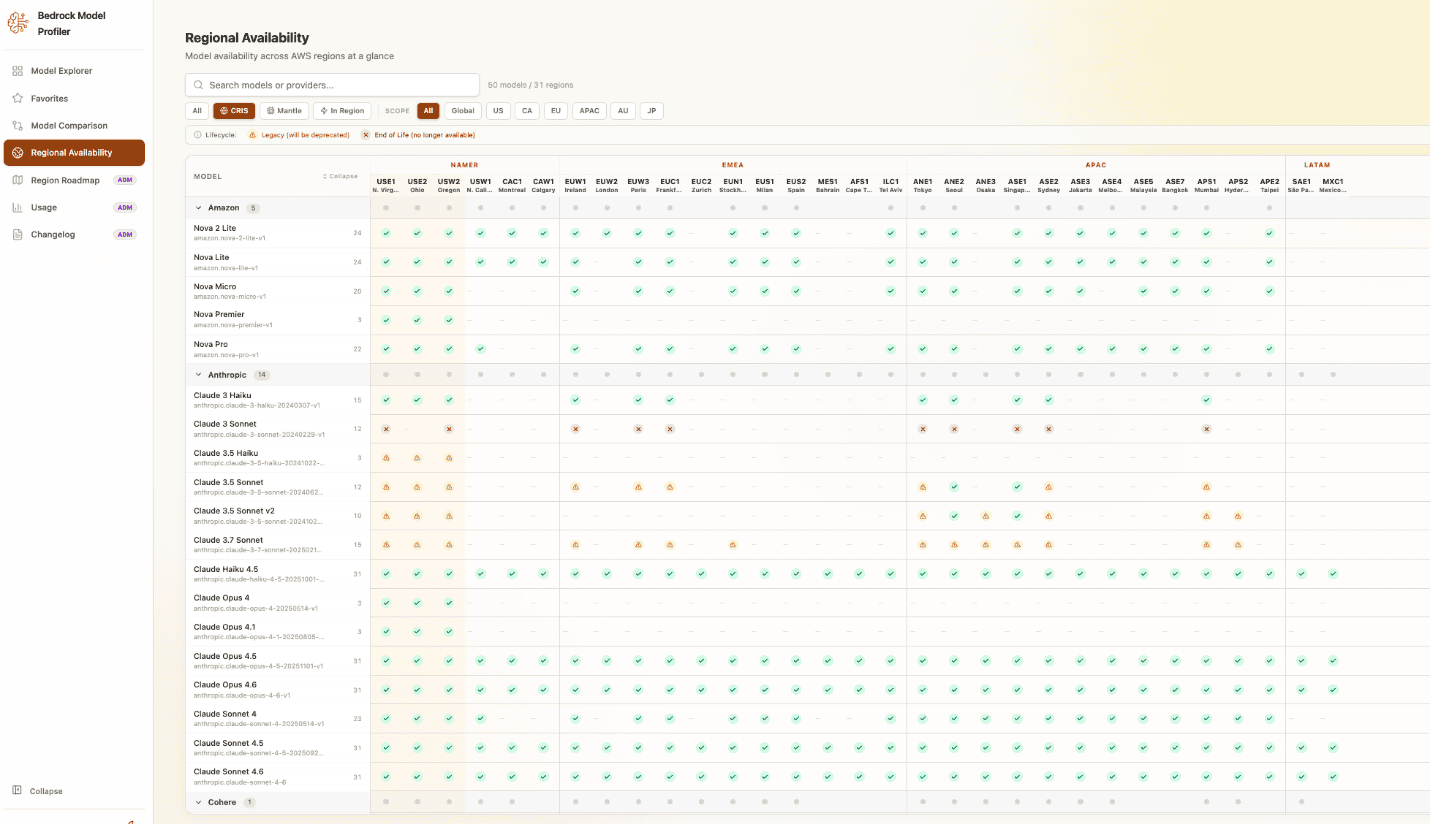The height and width of the screenshot is (824, 1430).
Task: Click the Claude Opus 4.5 model name
Action: [x=225, y=656]
